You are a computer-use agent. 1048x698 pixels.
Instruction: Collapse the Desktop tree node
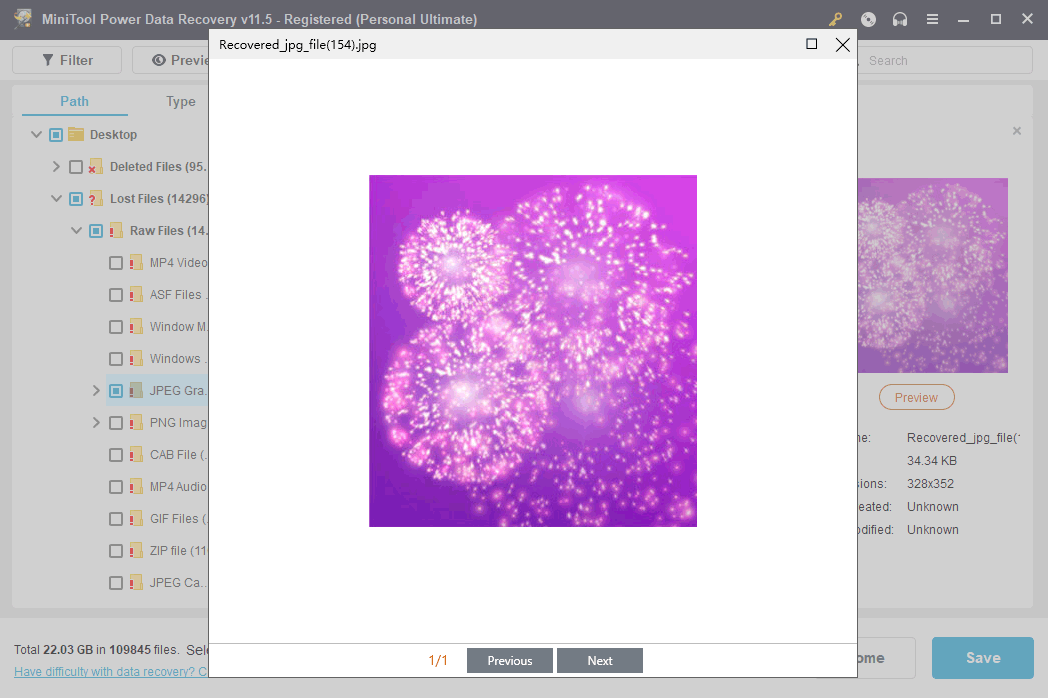37,134
